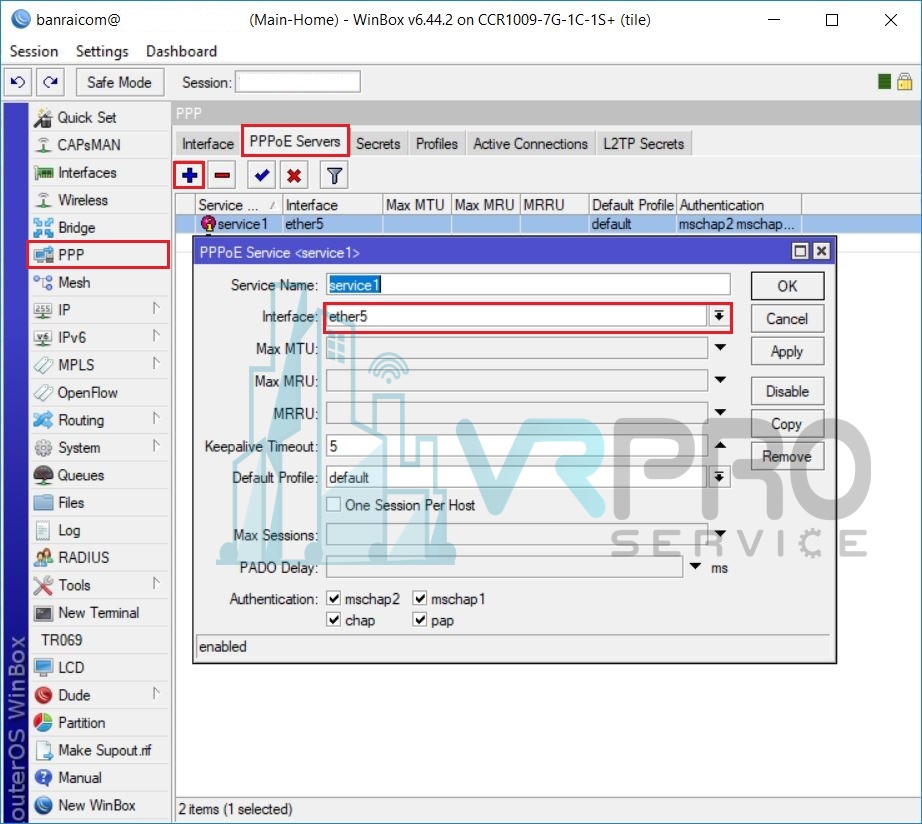Uncheck chap authentication
This screenshot has width=922, height=824.
[x=333, y=620]
